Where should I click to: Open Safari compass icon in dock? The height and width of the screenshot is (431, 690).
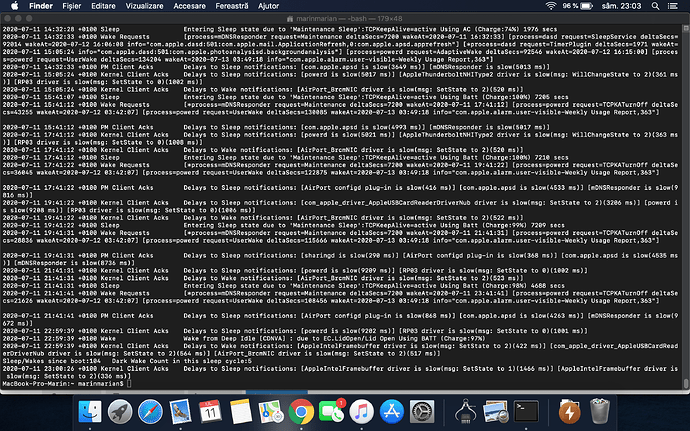click(x=149, y=410)
